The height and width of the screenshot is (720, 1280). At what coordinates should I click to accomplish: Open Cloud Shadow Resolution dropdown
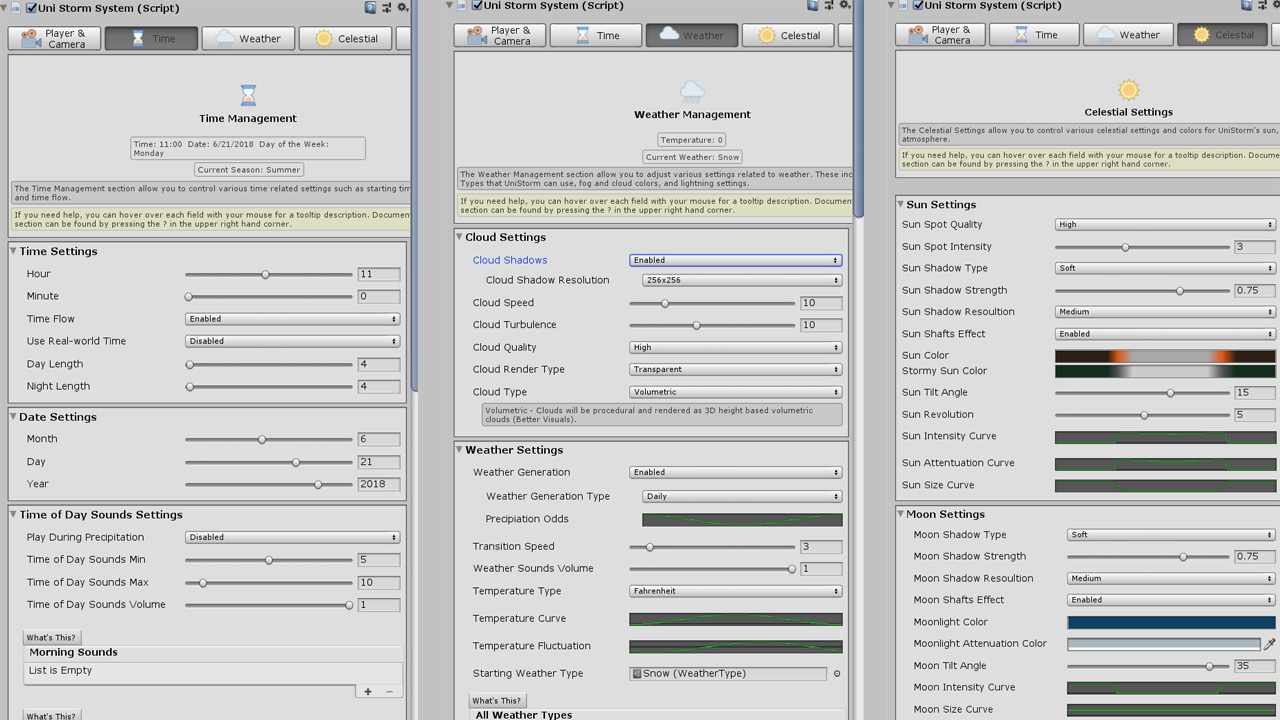[742, 280]
